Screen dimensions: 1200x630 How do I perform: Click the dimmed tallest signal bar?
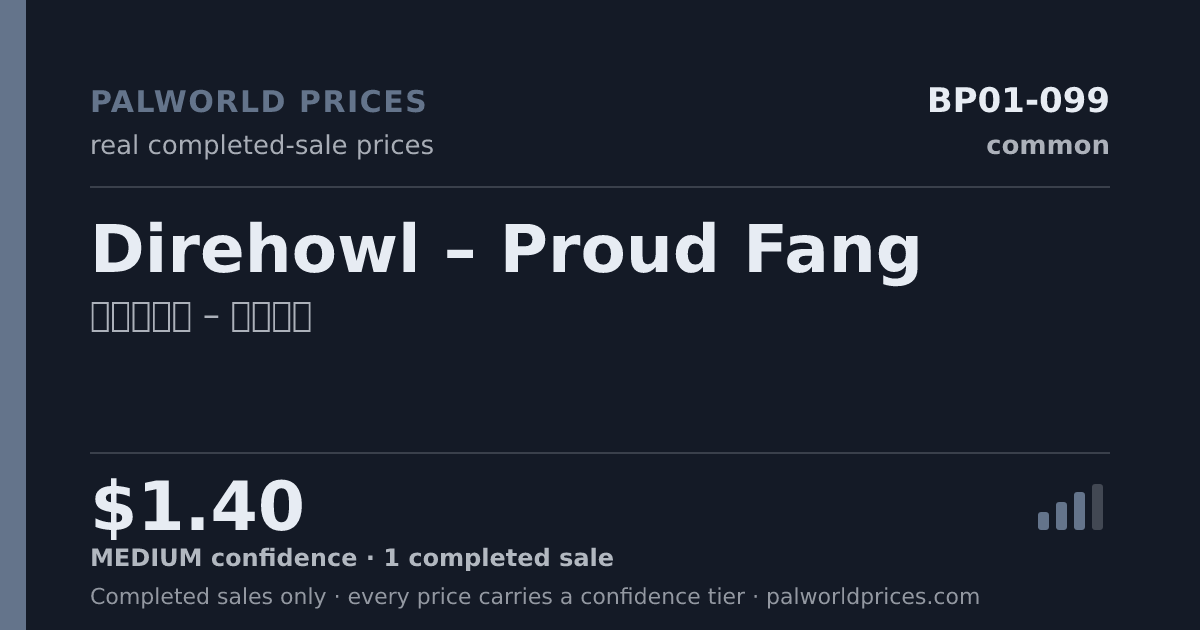point(1097,507)
